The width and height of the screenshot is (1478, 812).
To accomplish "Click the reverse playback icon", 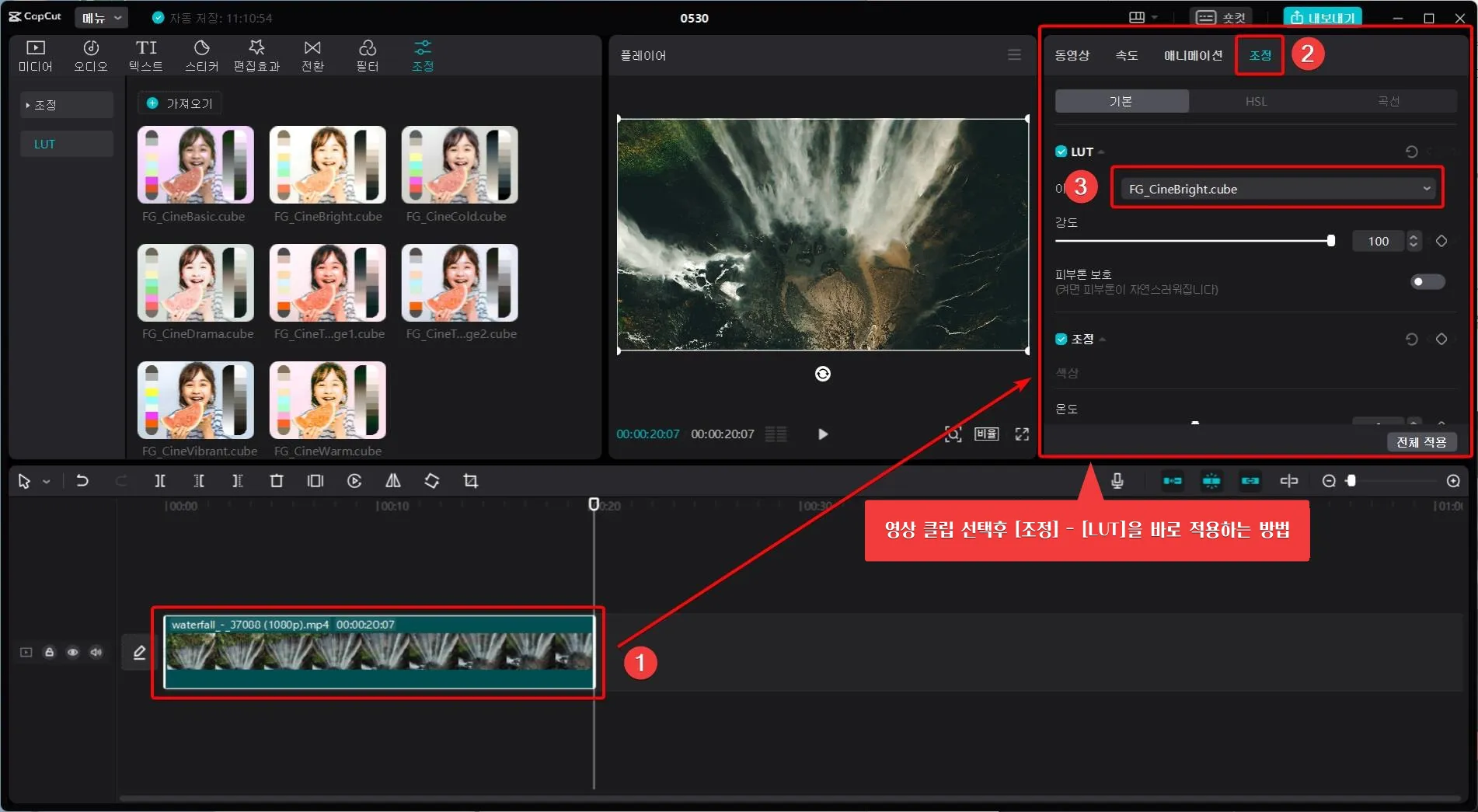I will (x=354, y=481).
